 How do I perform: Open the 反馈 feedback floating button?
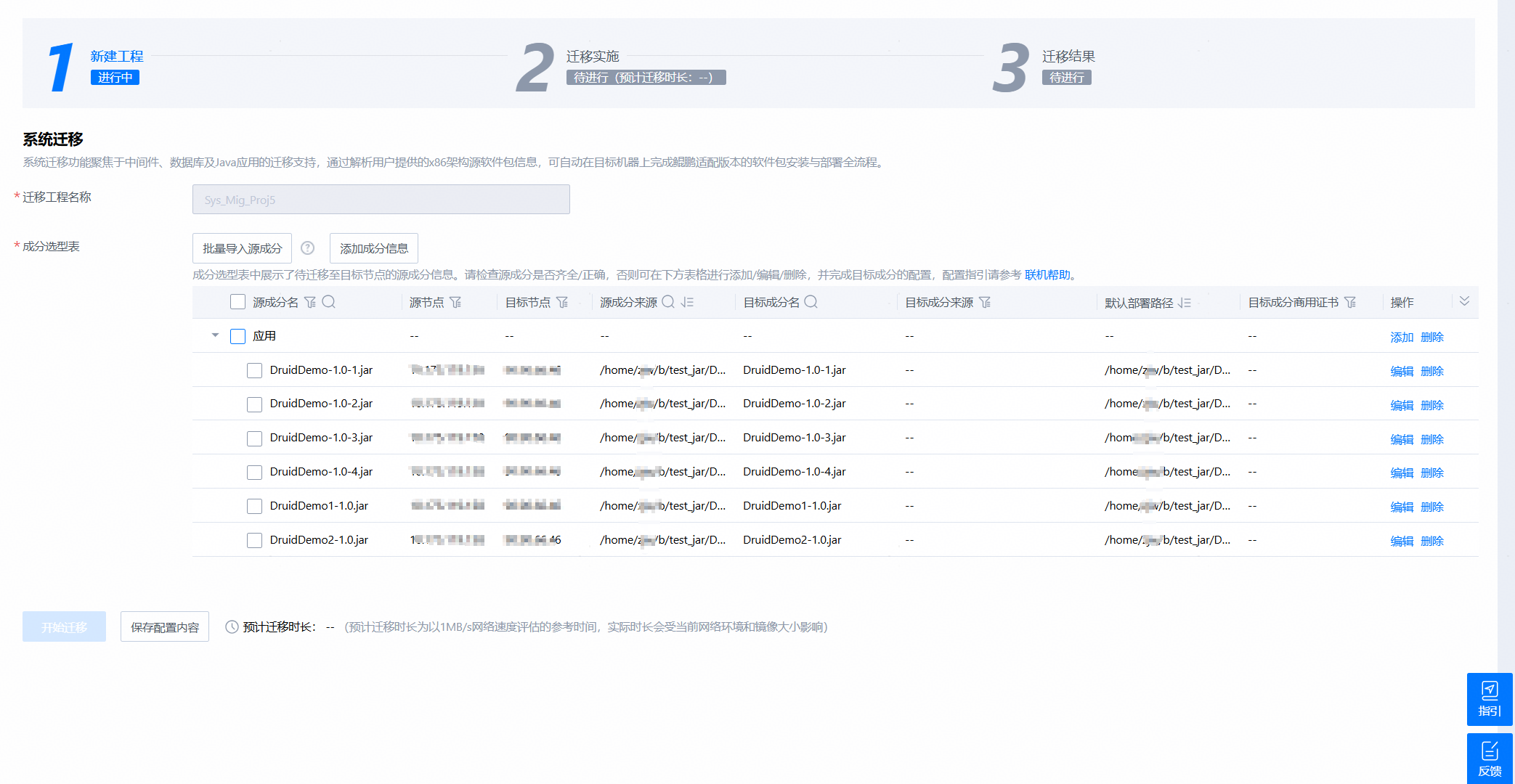point(1489,759)
